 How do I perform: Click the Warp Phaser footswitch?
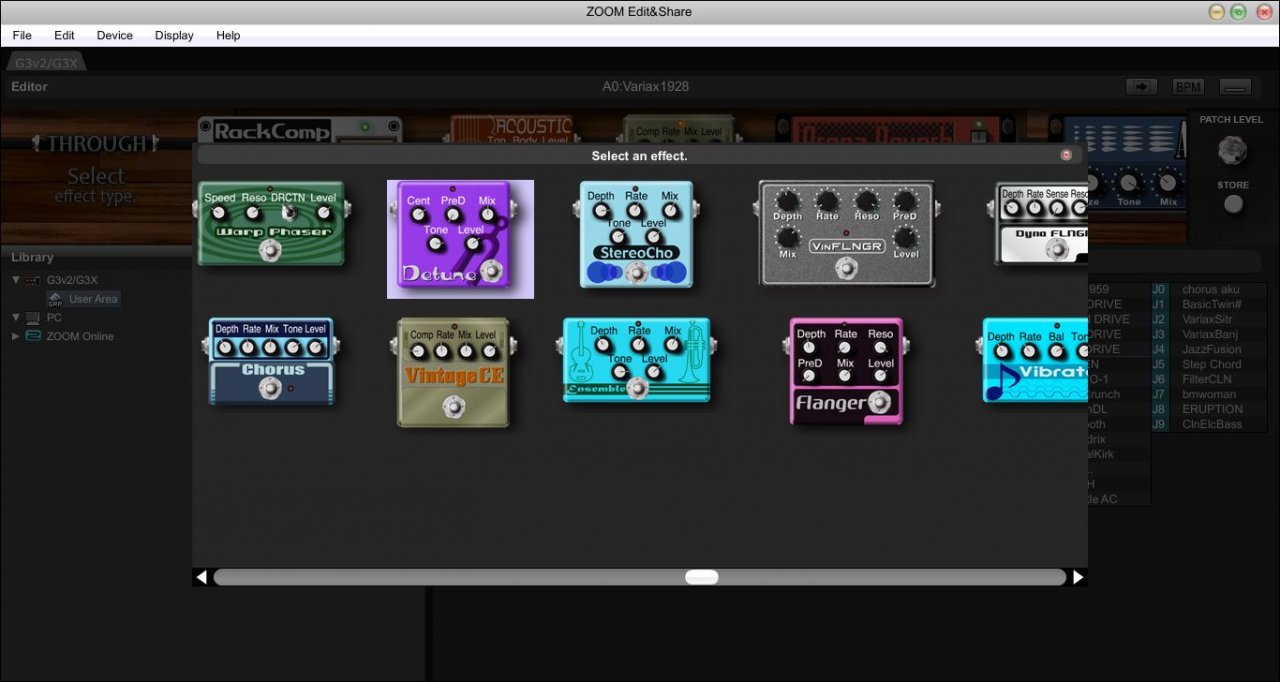(270, 250)
